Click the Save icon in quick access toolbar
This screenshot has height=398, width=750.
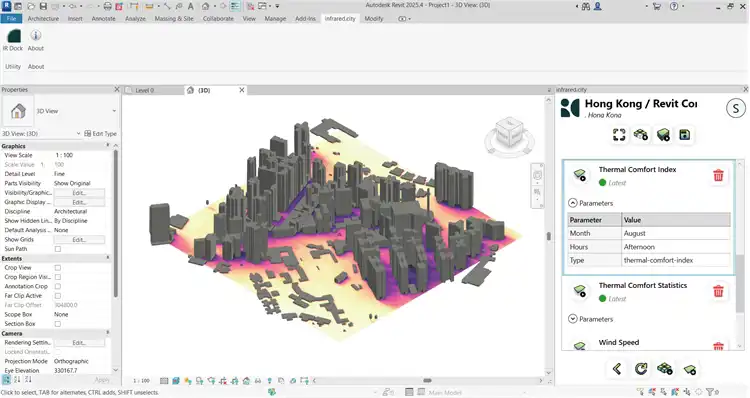coord(43,6)
